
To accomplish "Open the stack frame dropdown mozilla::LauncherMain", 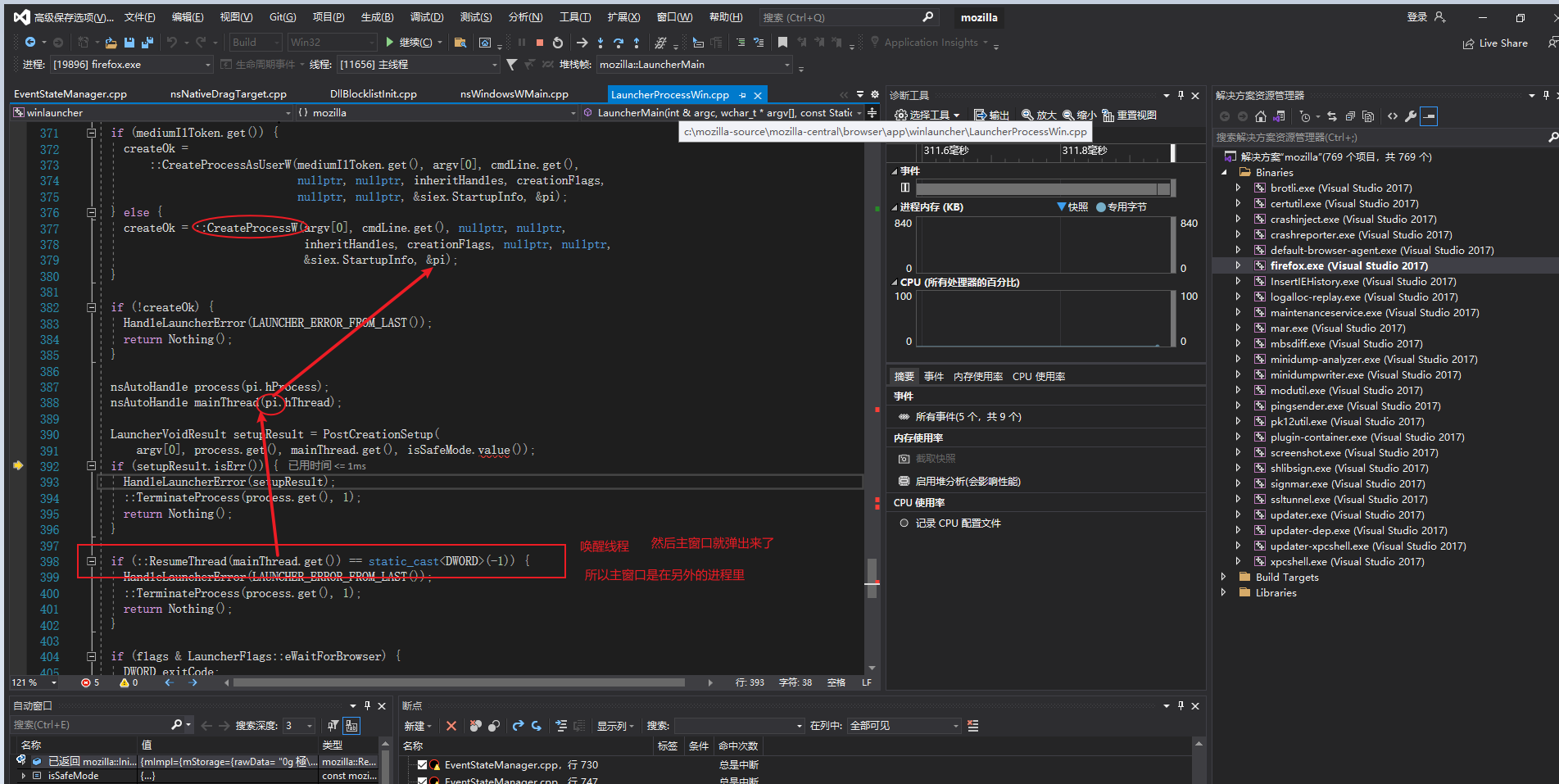I will pos(787,65).
